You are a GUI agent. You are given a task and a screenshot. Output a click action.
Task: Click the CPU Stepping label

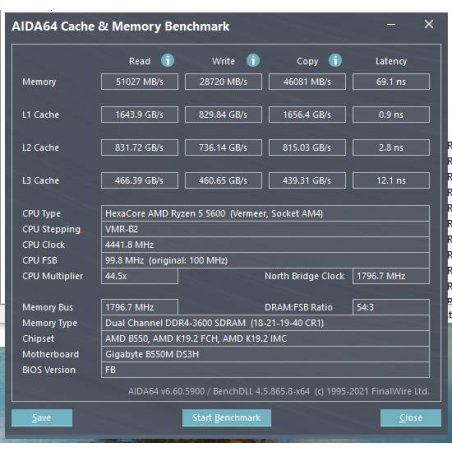point(51,230)
